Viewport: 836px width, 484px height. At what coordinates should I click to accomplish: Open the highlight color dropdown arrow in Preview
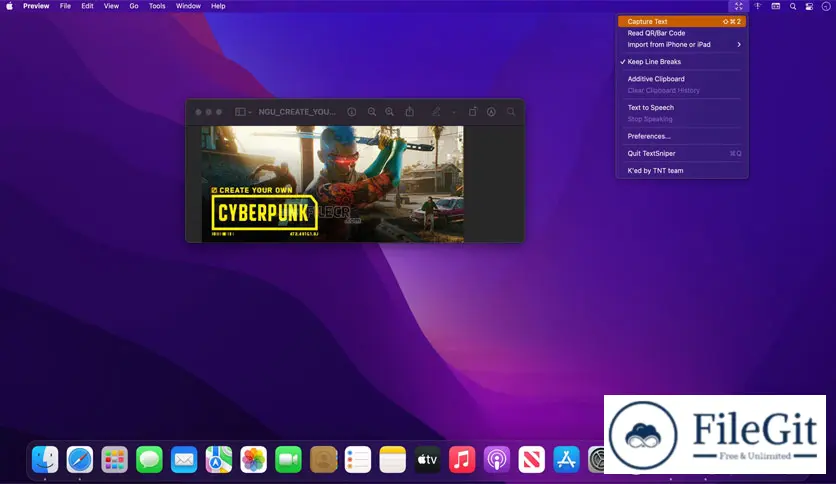point(454,112)
